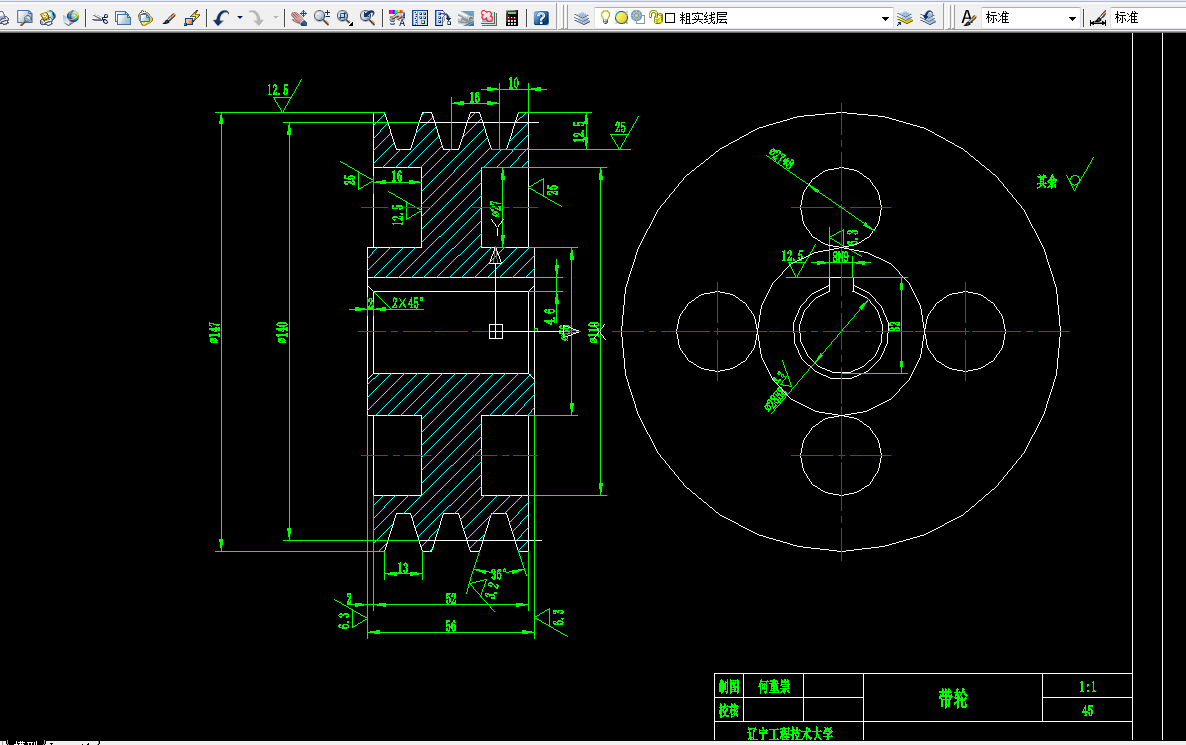1186x745 pixels.
Task: Open Help with the question mark icon
Action: coord(541,17)
